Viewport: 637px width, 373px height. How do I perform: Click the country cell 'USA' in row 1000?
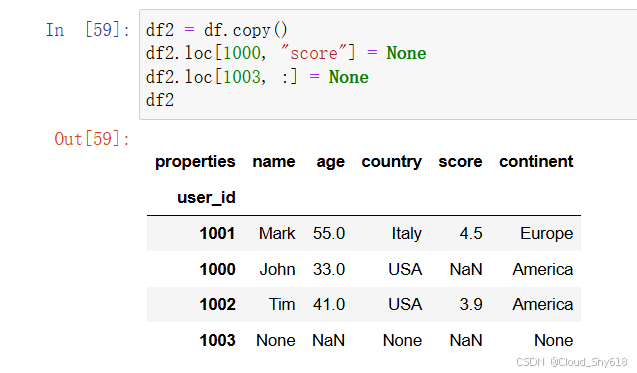tap(405, 269)
